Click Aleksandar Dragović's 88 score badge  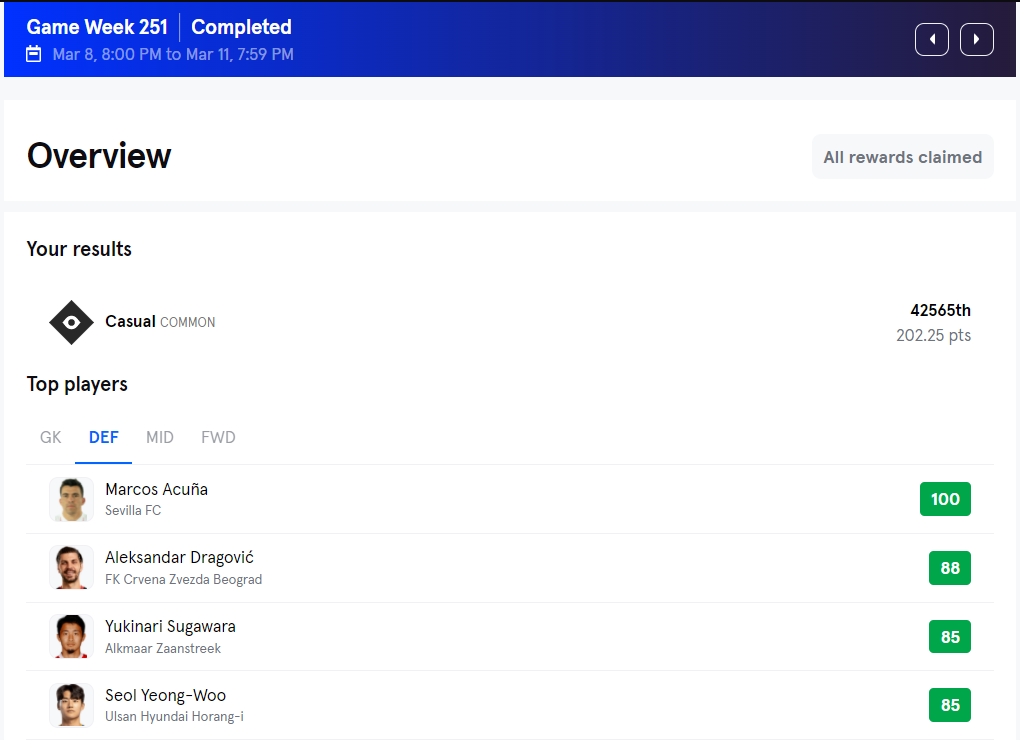pos(950,568)
